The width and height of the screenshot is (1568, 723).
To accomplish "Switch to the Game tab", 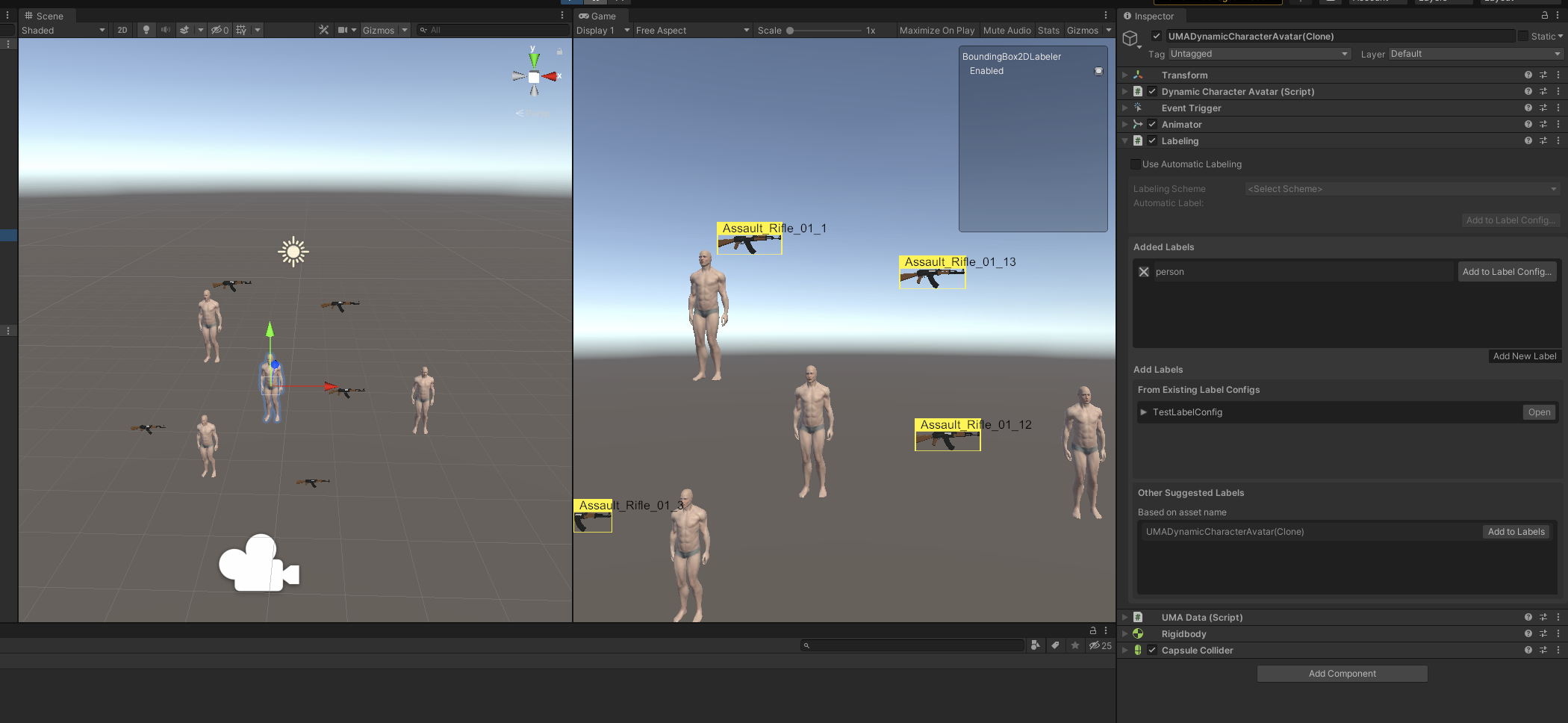I will 597,16.
